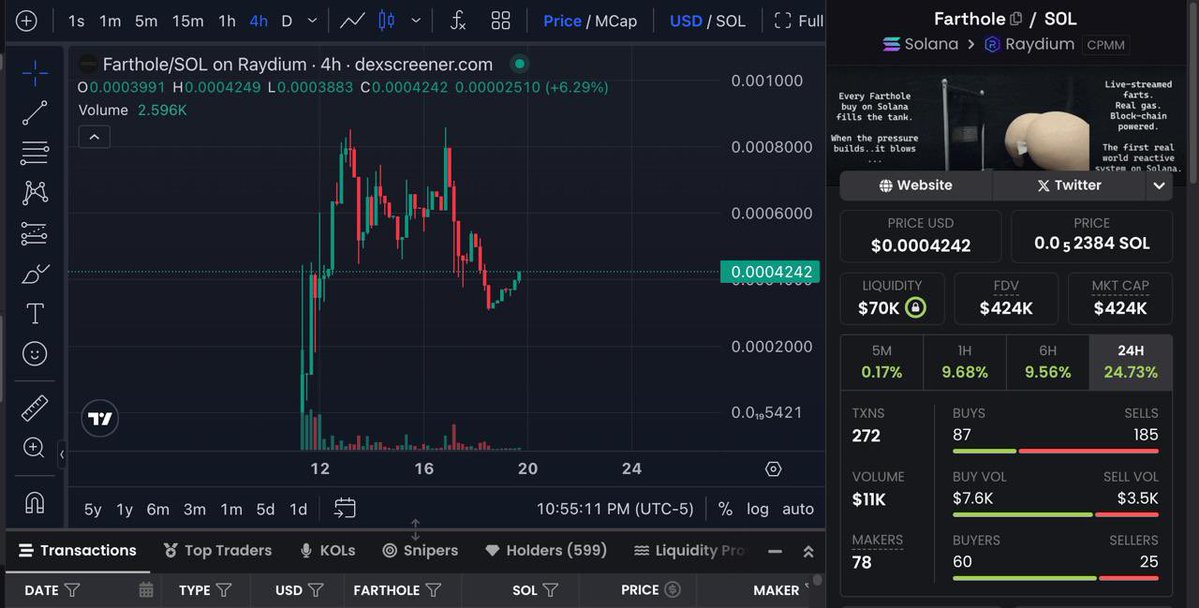Screen dimensions: 1199x608
Task: Toggle auto scale on chart
Action: (x=798, y=509)
